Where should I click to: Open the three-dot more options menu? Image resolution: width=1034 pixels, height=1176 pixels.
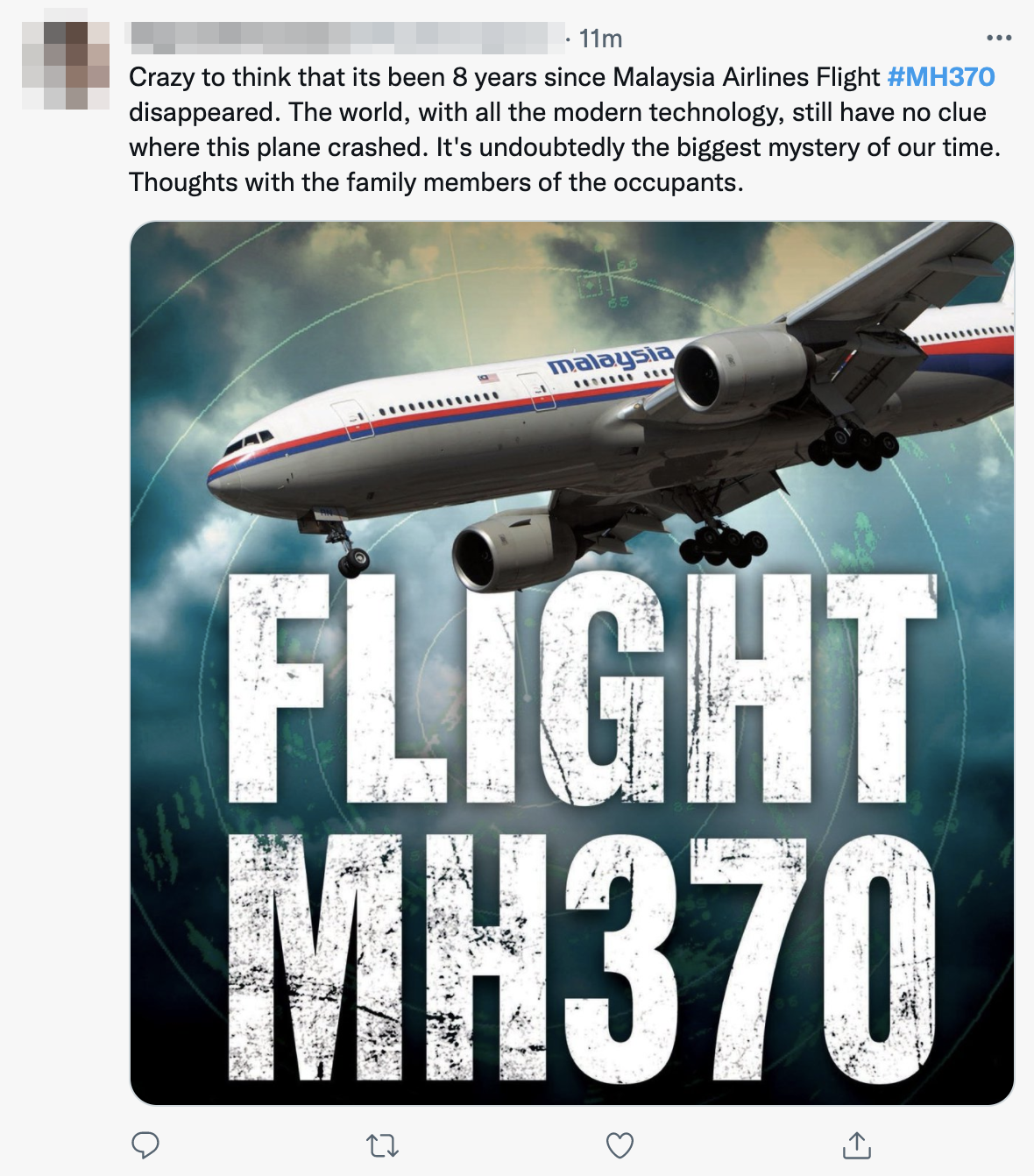coord(999,38)
